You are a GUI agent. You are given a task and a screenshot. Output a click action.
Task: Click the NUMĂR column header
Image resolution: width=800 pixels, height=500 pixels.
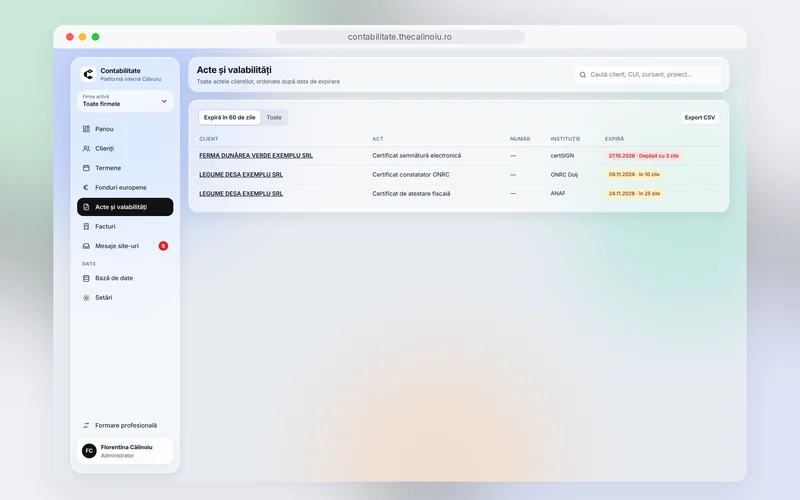pyautogui.click(x=520, y=139)
